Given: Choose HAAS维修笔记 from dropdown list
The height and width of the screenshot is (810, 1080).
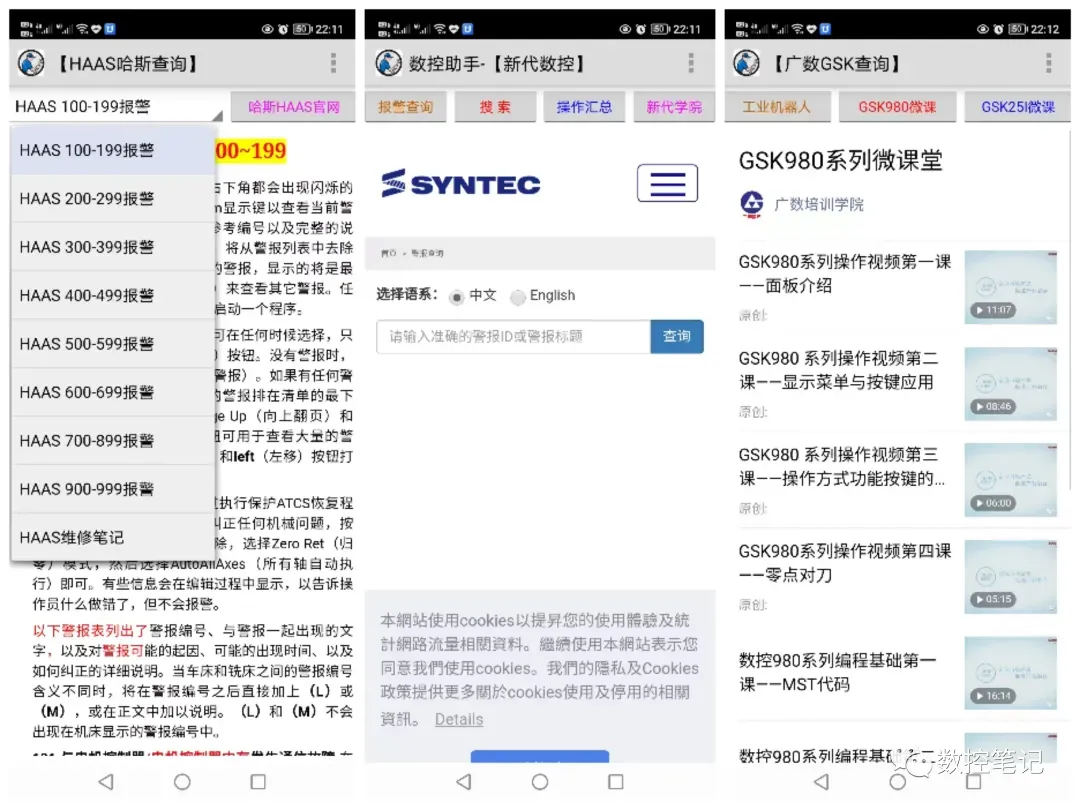Looking at the screenshot, I should [114, 537].
